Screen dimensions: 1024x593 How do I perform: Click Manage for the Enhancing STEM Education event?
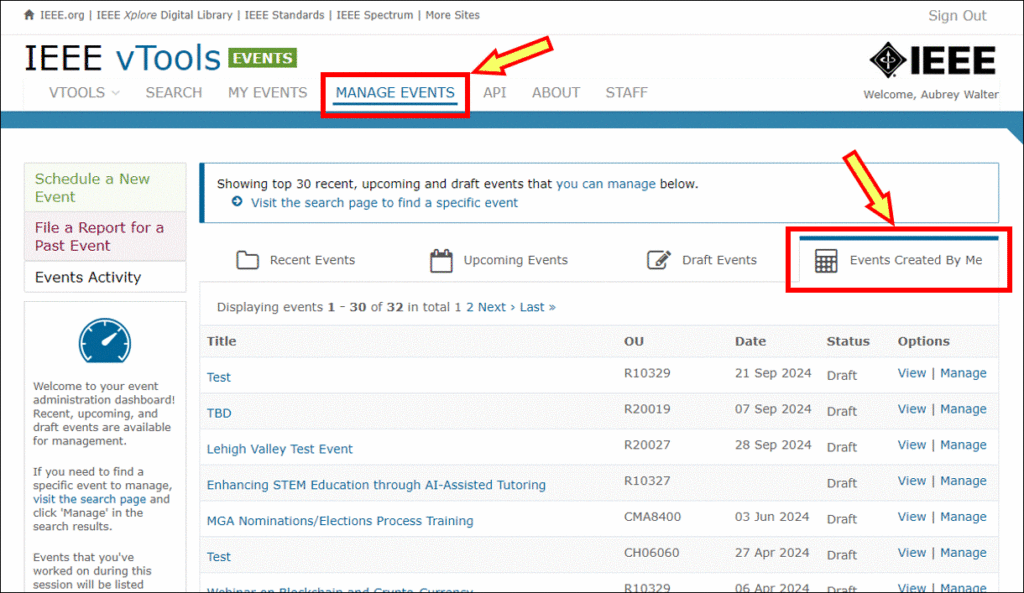point(963,481)
